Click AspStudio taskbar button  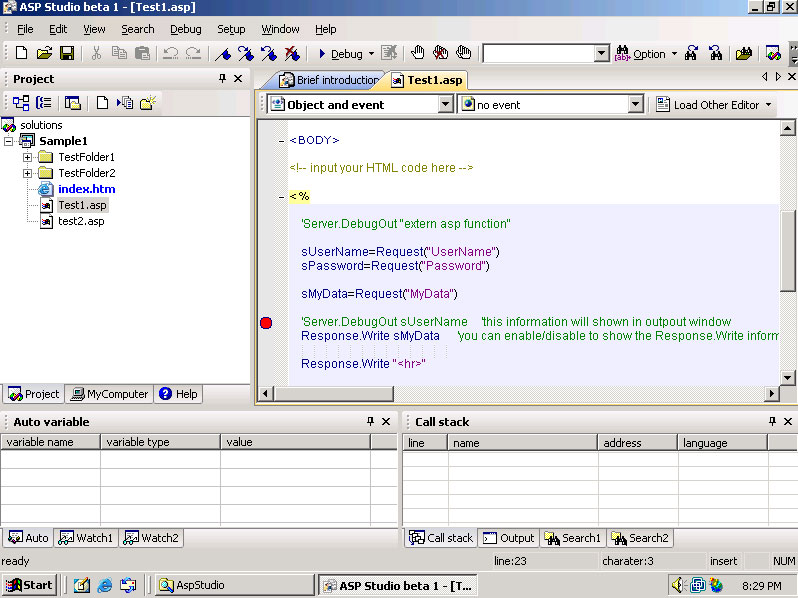click(x=234, y=585)
